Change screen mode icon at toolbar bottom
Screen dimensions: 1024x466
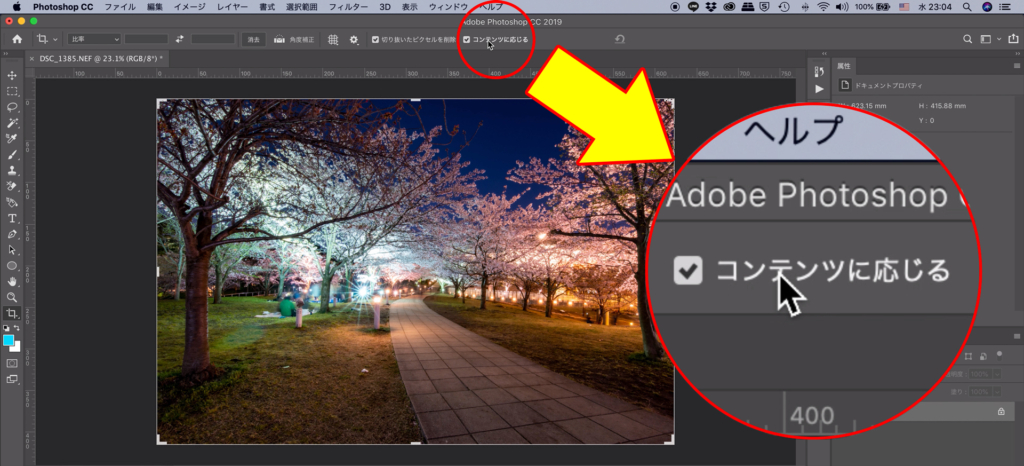click(12, 379)
